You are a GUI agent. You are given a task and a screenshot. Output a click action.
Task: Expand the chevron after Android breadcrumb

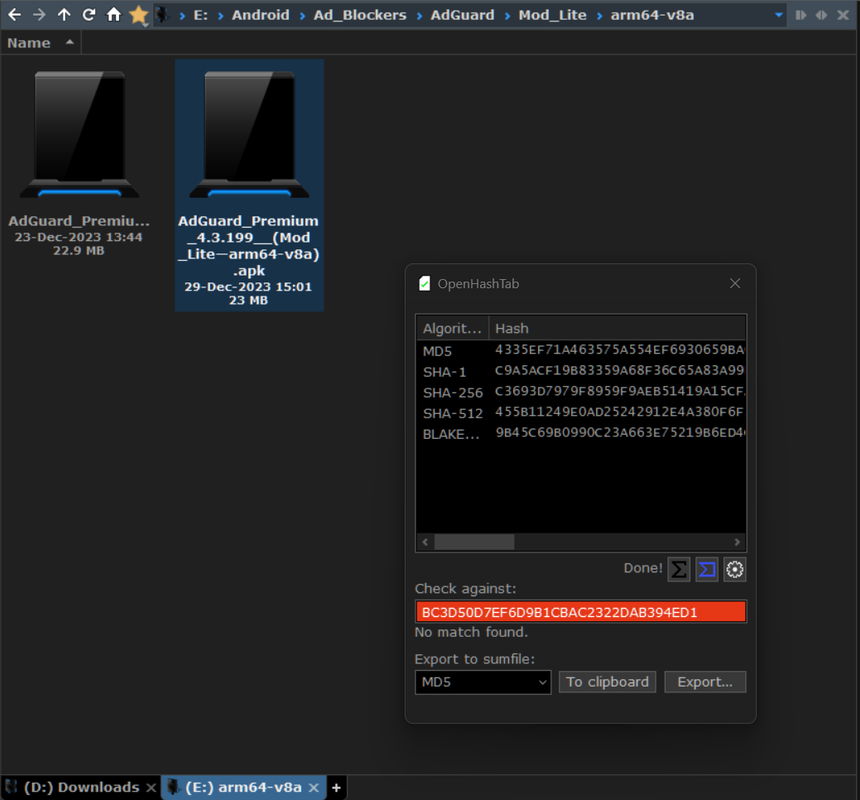pyautogui.click(x=302, y=16)
